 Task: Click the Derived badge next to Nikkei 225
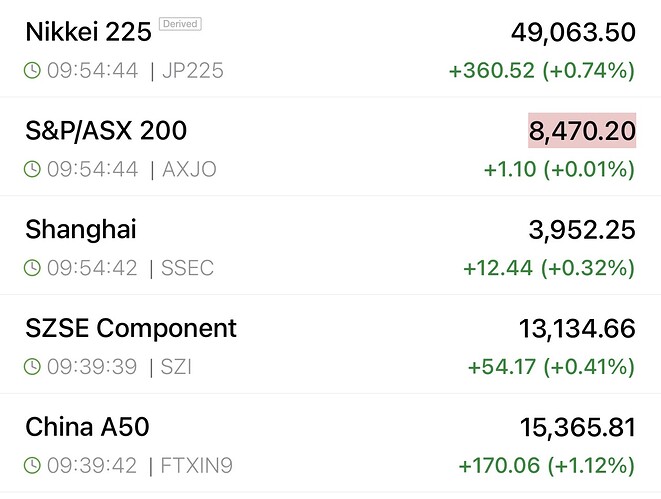(x=180, y=24)
